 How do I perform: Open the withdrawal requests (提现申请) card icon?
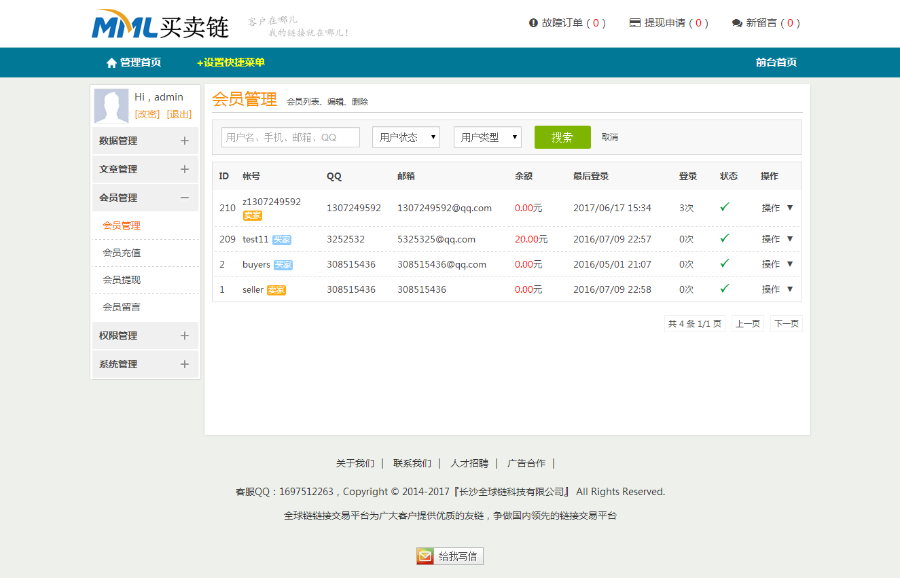pyautogui.click(x=634, y=22)
